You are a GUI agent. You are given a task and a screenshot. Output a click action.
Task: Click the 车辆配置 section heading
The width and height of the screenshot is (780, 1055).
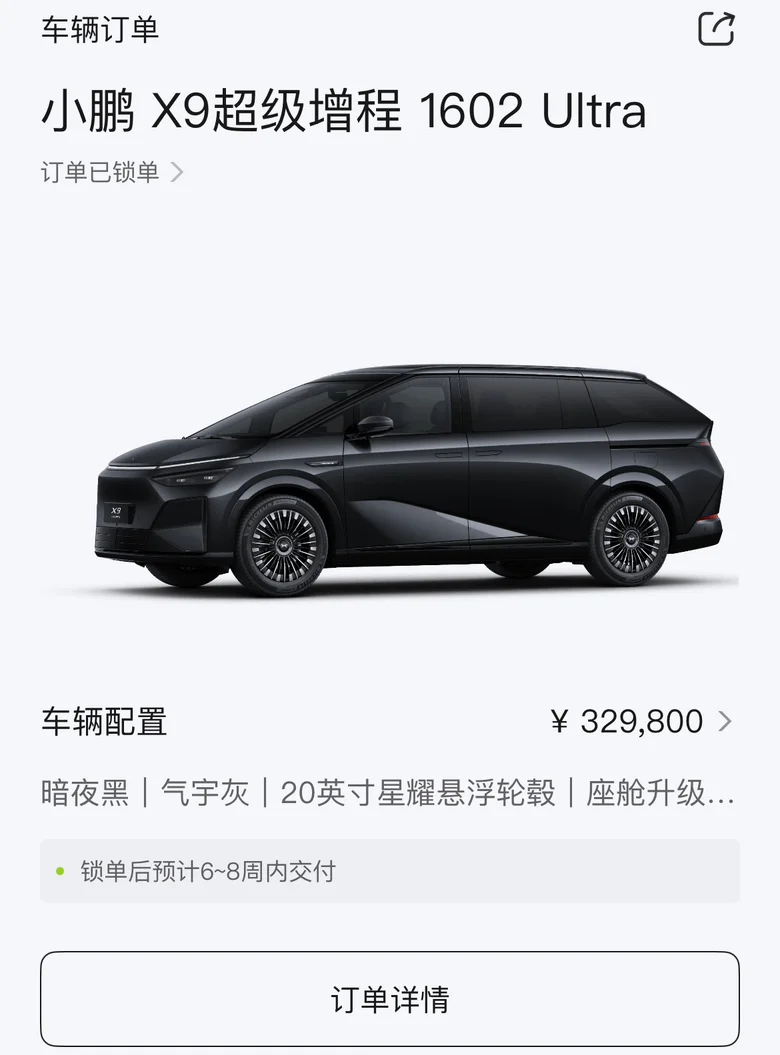coord(104,721)
